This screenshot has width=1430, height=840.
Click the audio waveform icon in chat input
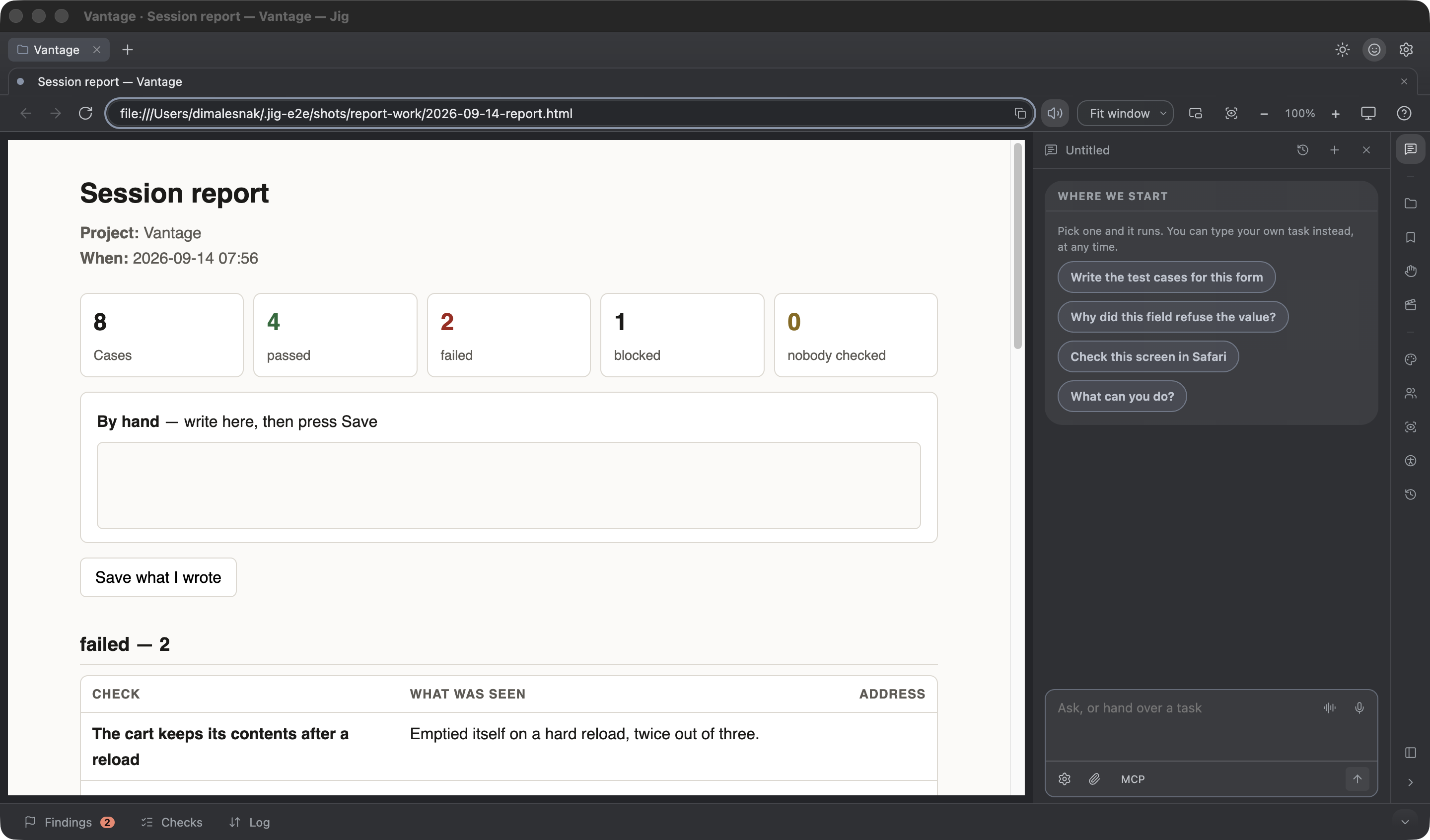tap(1330, 708)
